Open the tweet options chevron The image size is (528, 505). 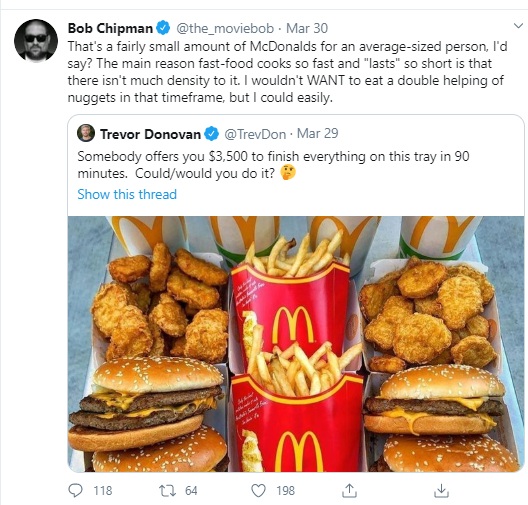click(x=518, y=26)
